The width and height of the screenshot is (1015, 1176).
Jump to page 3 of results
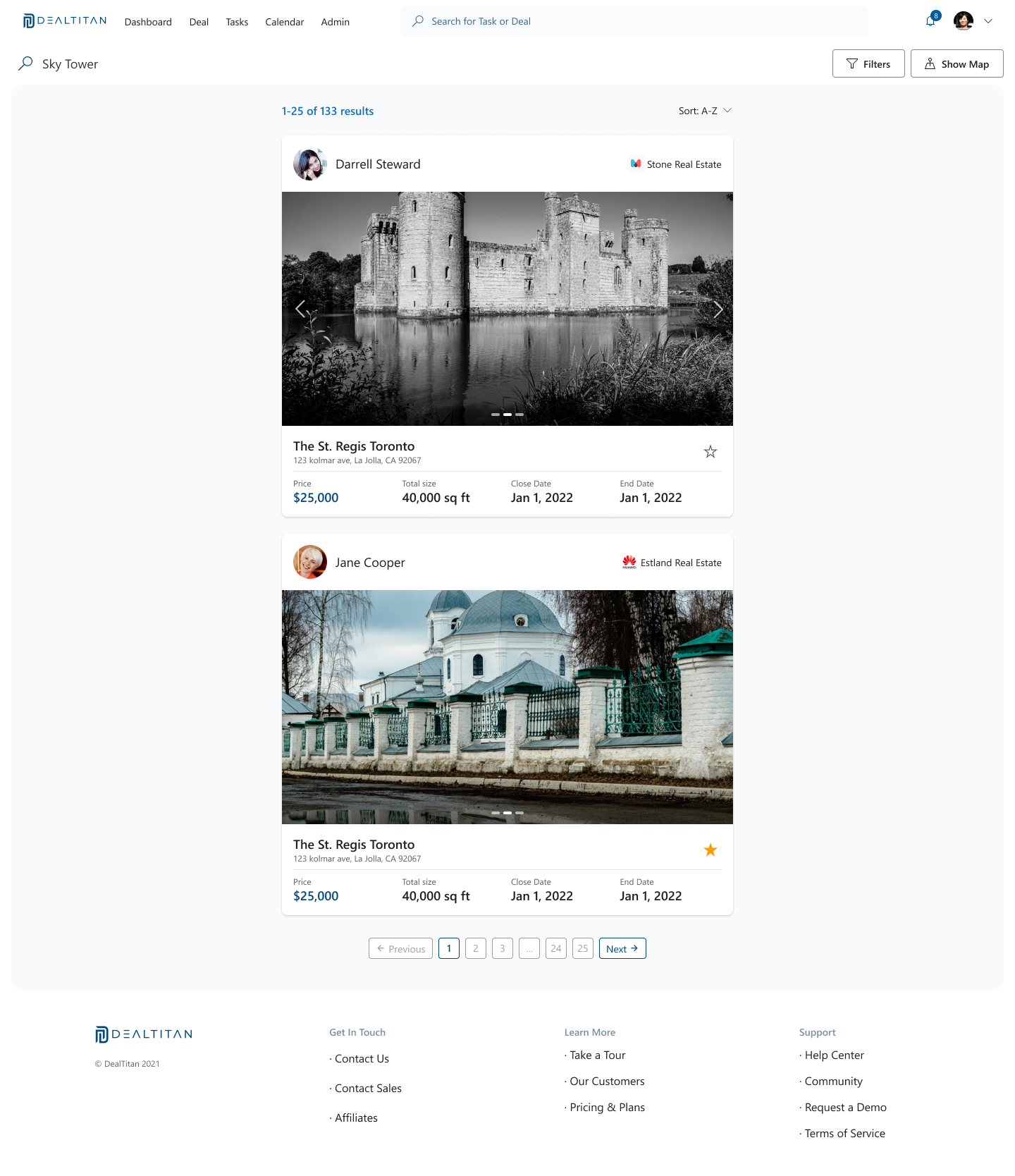point(503,948)
